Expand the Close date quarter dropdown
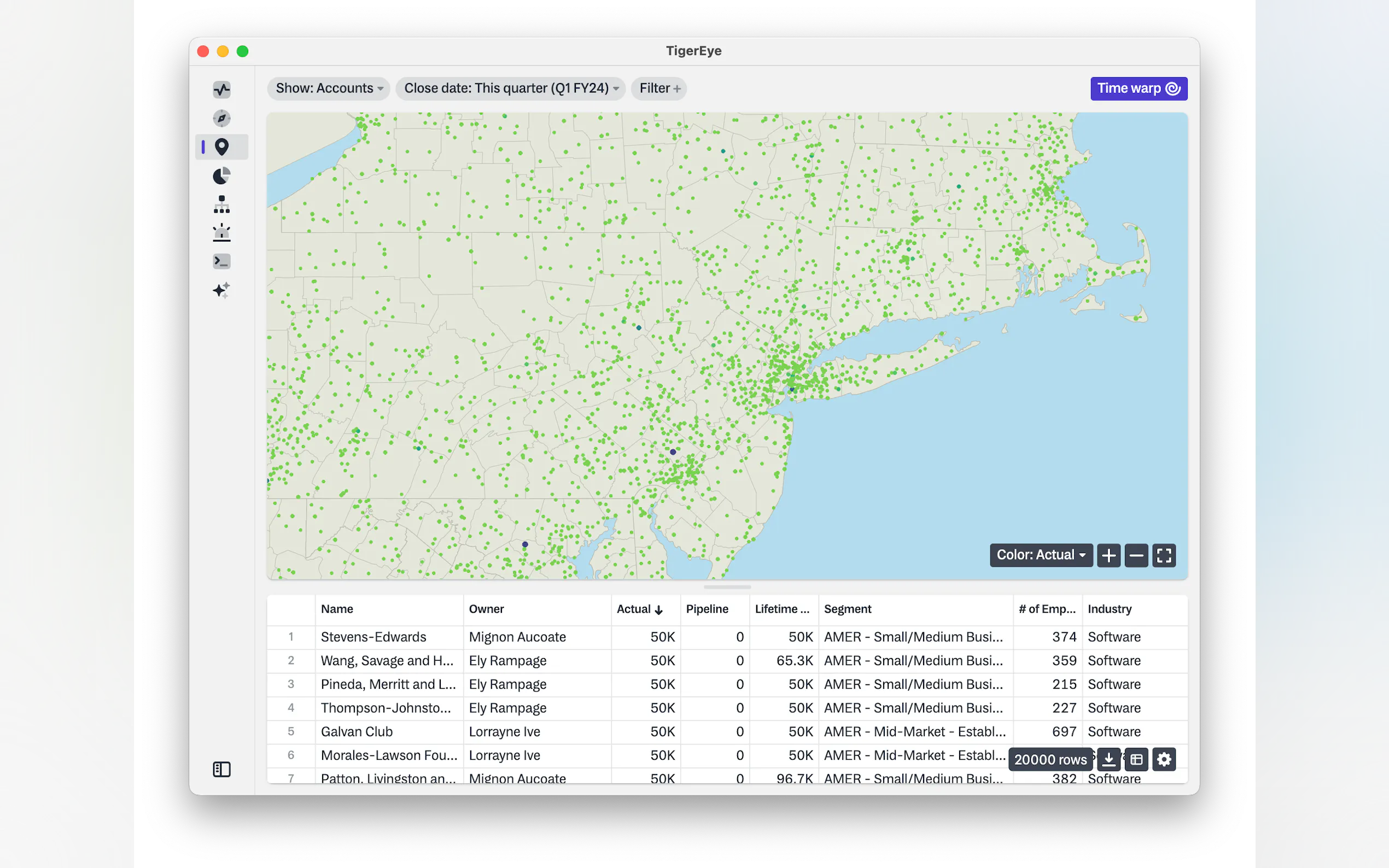Image resolution: width=1389 pixels, height=868 pixels. [x=510, y=89]
